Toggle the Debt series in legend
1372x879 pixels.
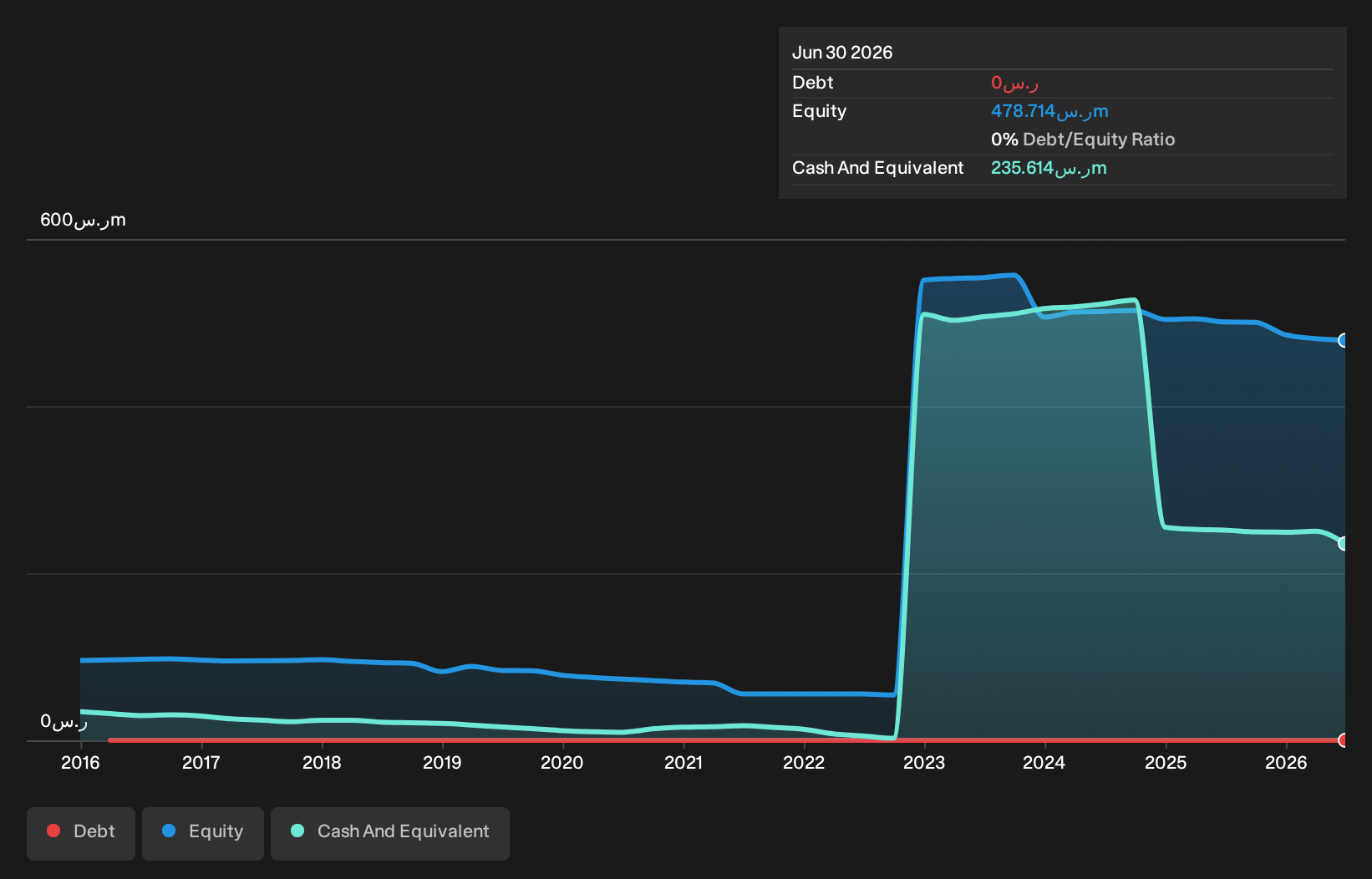click(x=81, y=833)
